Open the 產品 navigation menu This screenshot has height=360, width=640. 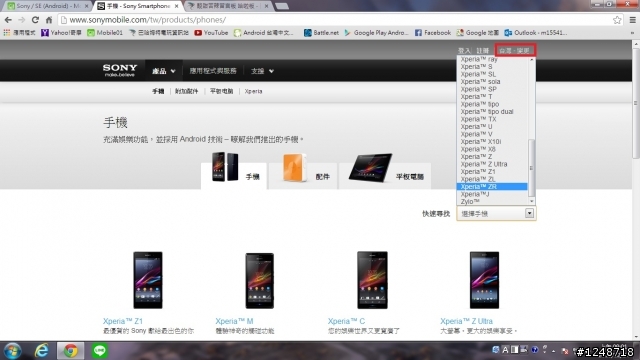[x=164, y=71]
